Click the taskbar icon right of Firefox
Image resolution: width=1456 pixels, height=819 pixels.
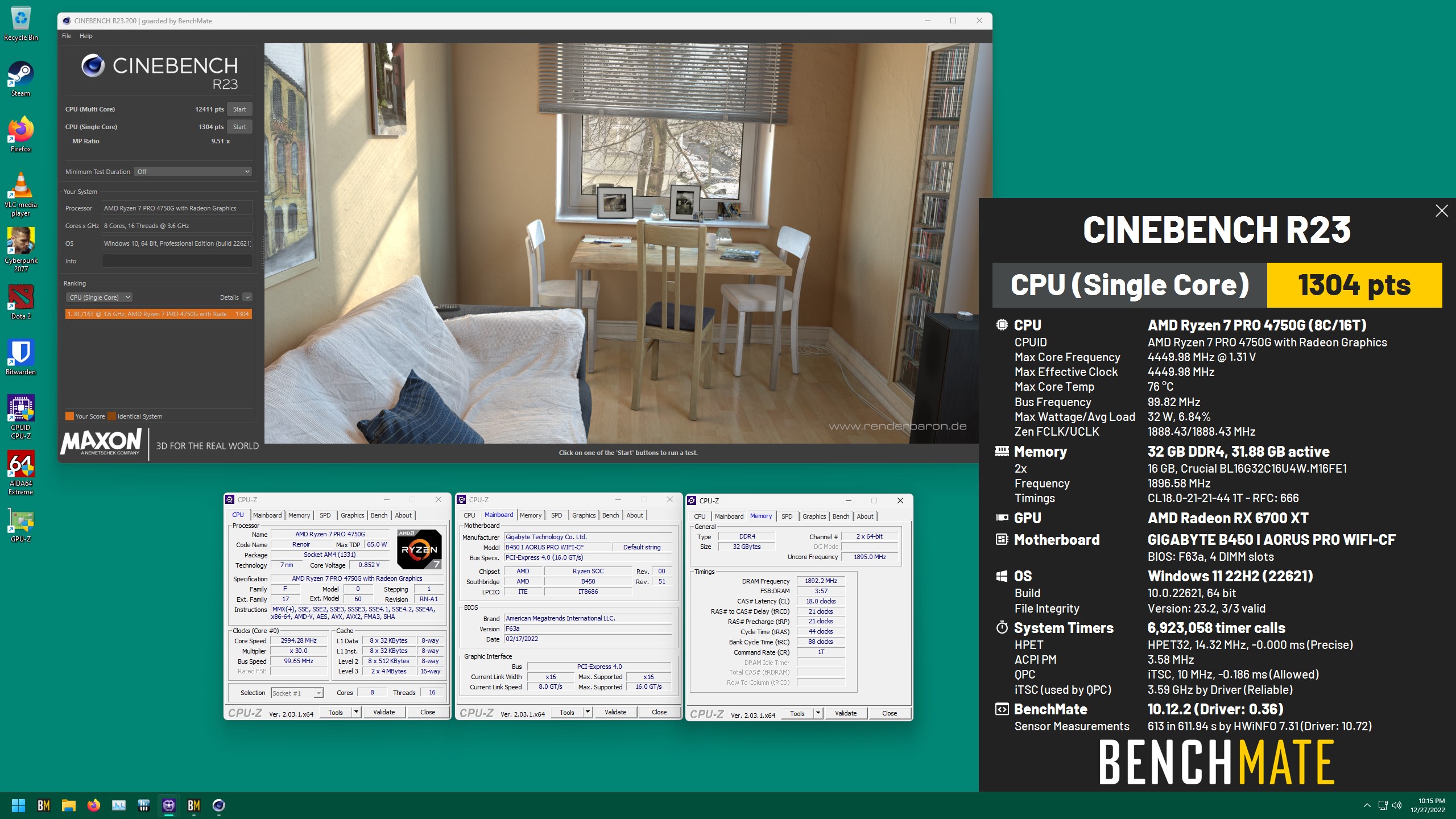(119, 805)
